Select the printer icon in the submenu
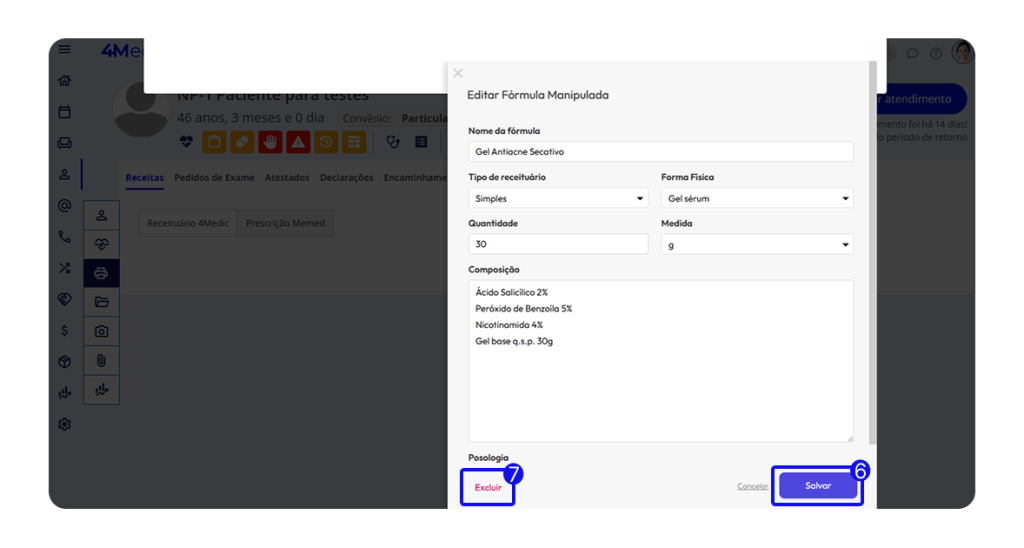Screen dimensions: 1024x548 (101, 273)
